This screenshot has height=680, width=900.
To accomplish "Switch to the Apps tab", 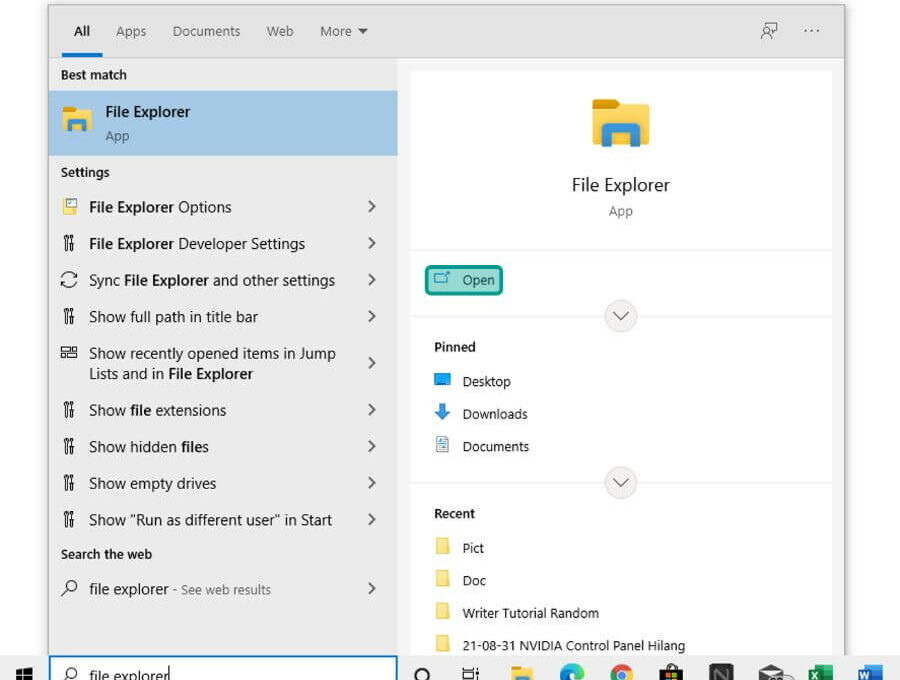I will [x=131, y=32].
